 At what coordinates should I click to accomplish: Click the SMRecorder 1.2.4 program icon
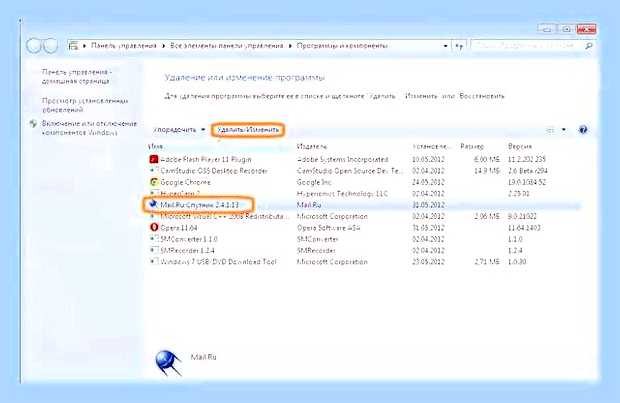point(154,250)
